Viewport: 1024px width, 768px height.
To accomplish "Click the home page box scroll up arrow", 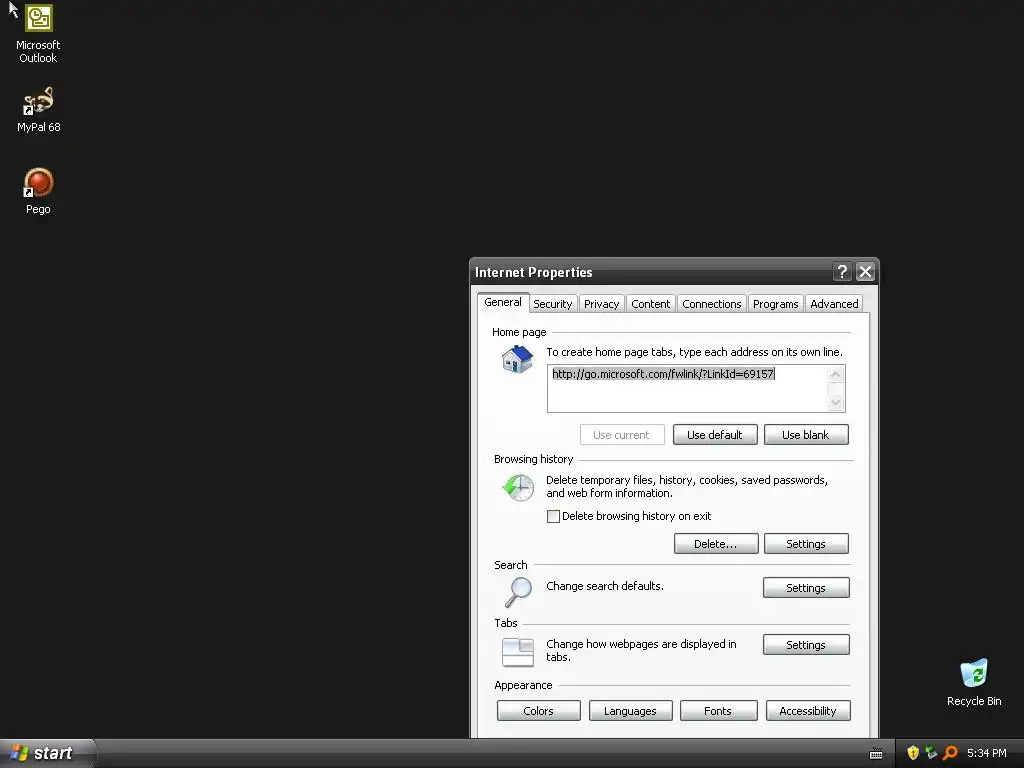I will point(836,375).
